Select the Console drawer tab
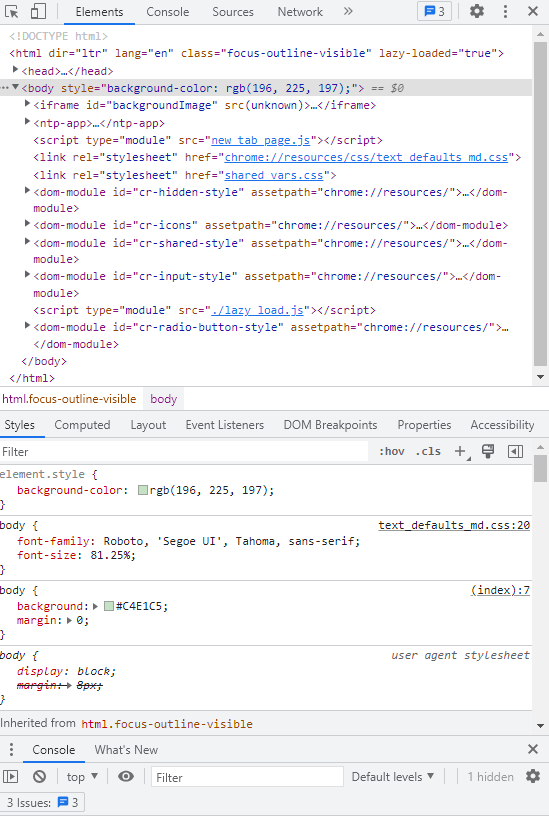549x819 pixels. pyautogui.click(x=54, y=750)
